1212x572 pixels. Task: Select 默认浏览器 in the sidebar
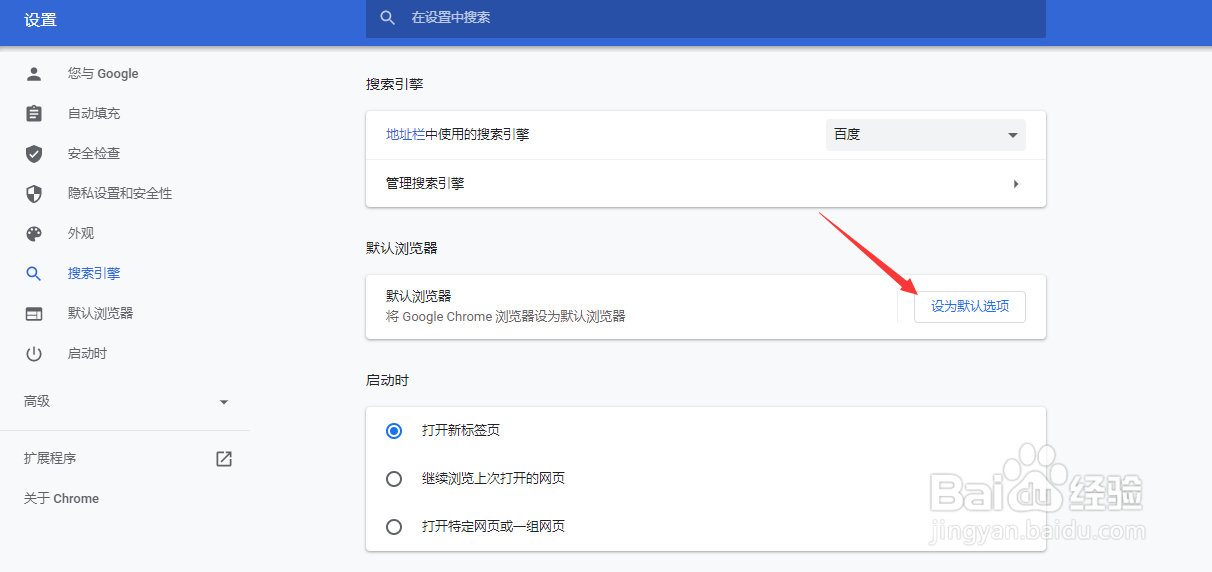[100, 313]
